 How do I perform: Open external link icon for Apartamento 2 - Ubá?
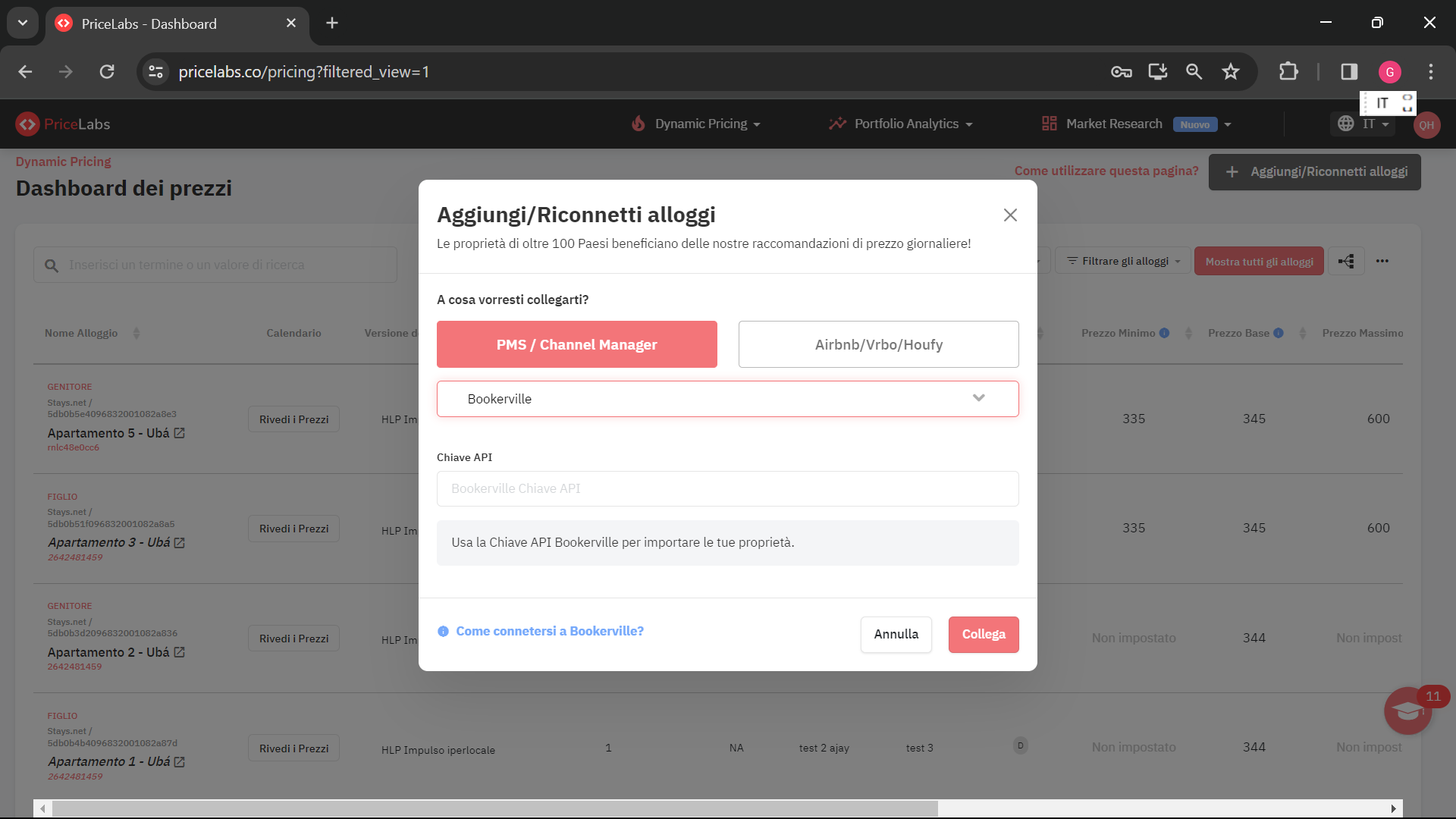(x=180, y=652)
